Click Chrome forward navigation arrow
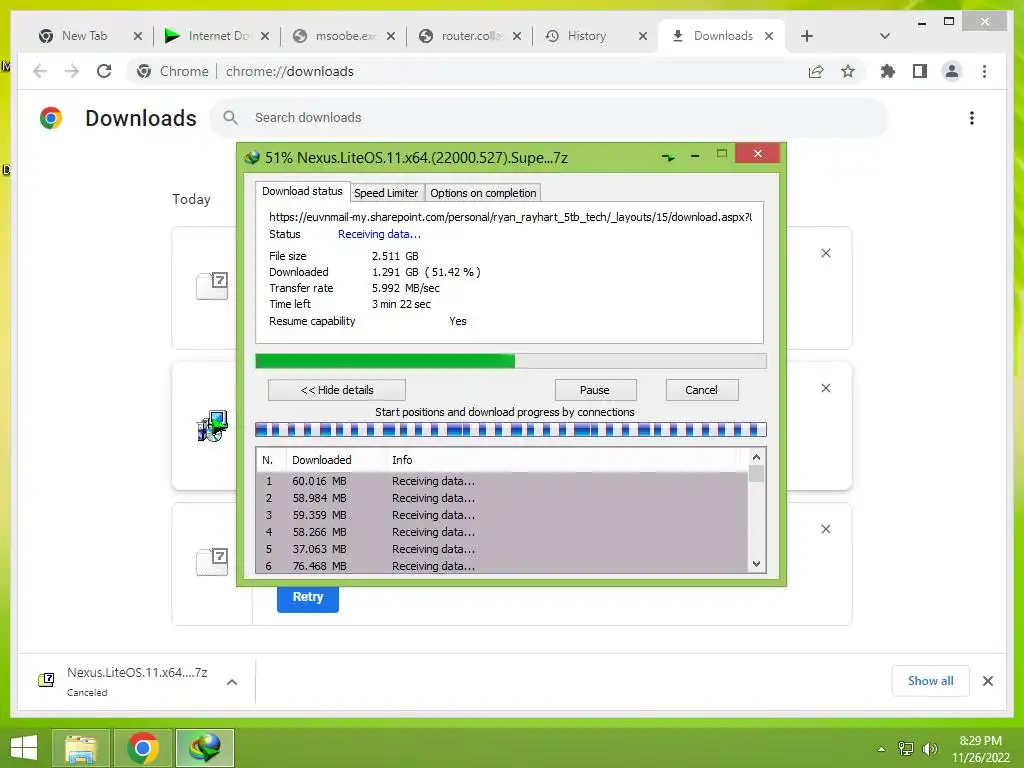1024x768 pixels. tap(72, 71)
